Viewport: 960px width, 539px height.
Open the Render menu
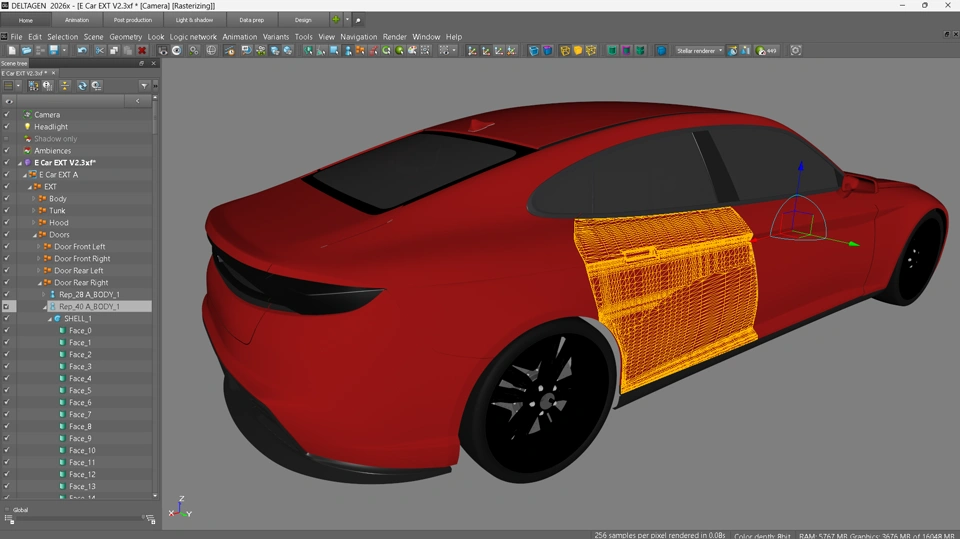click(x=394, y=37)
